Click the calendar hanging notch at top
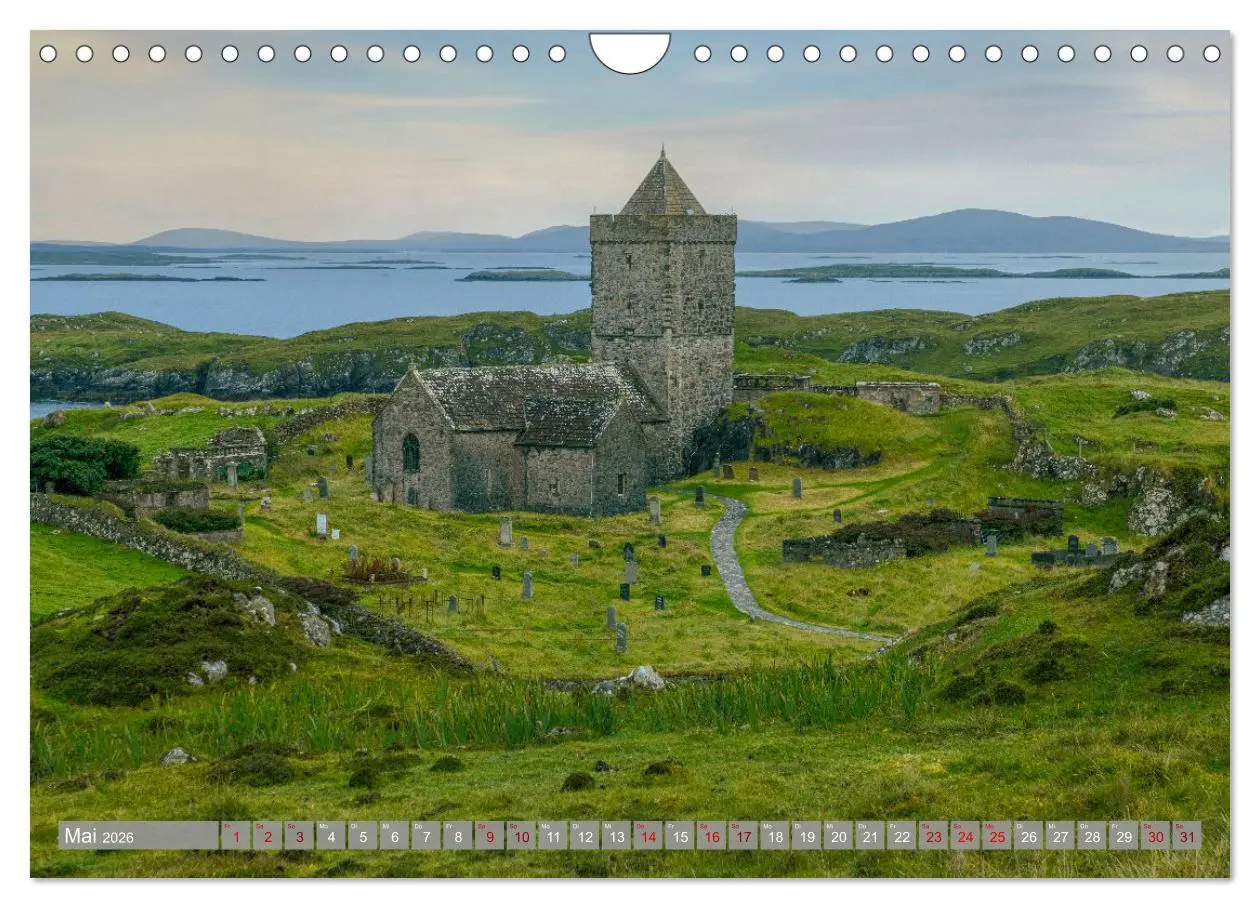The width and height of the screenshot is (1260, 908). point(630,53)
